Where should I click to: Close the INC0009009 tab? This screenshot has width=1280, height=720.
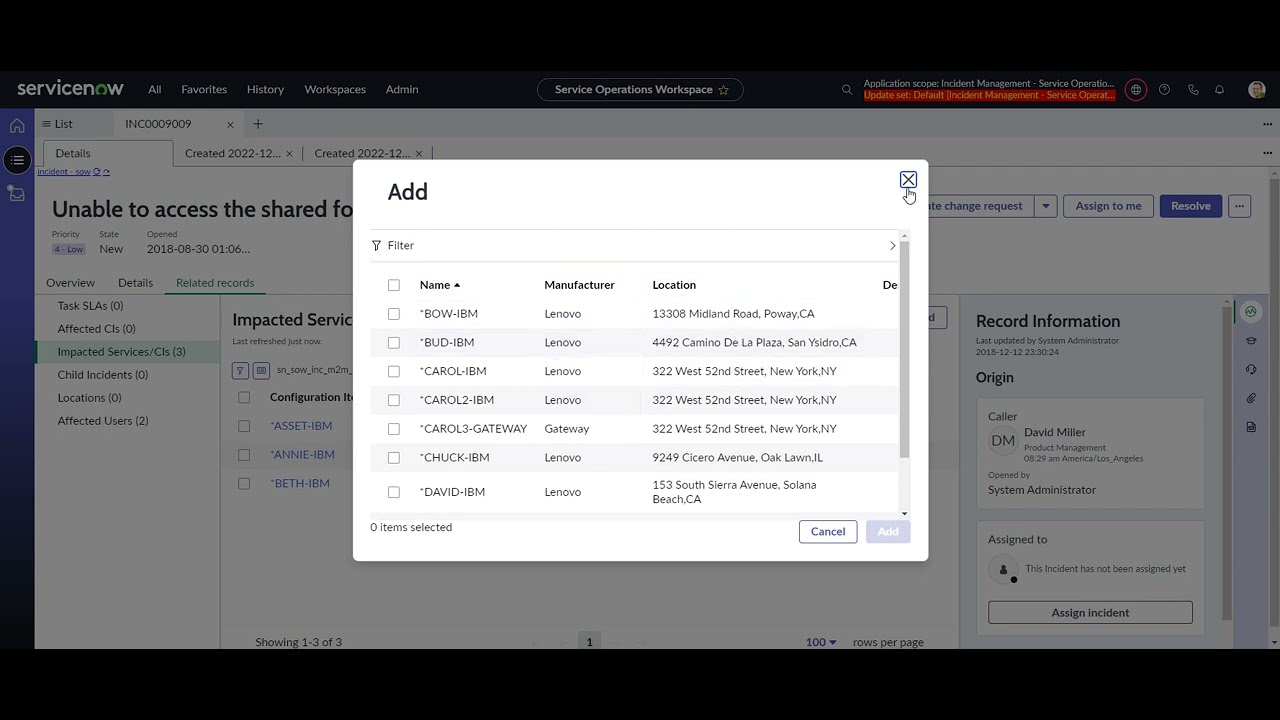coord(230,125)
